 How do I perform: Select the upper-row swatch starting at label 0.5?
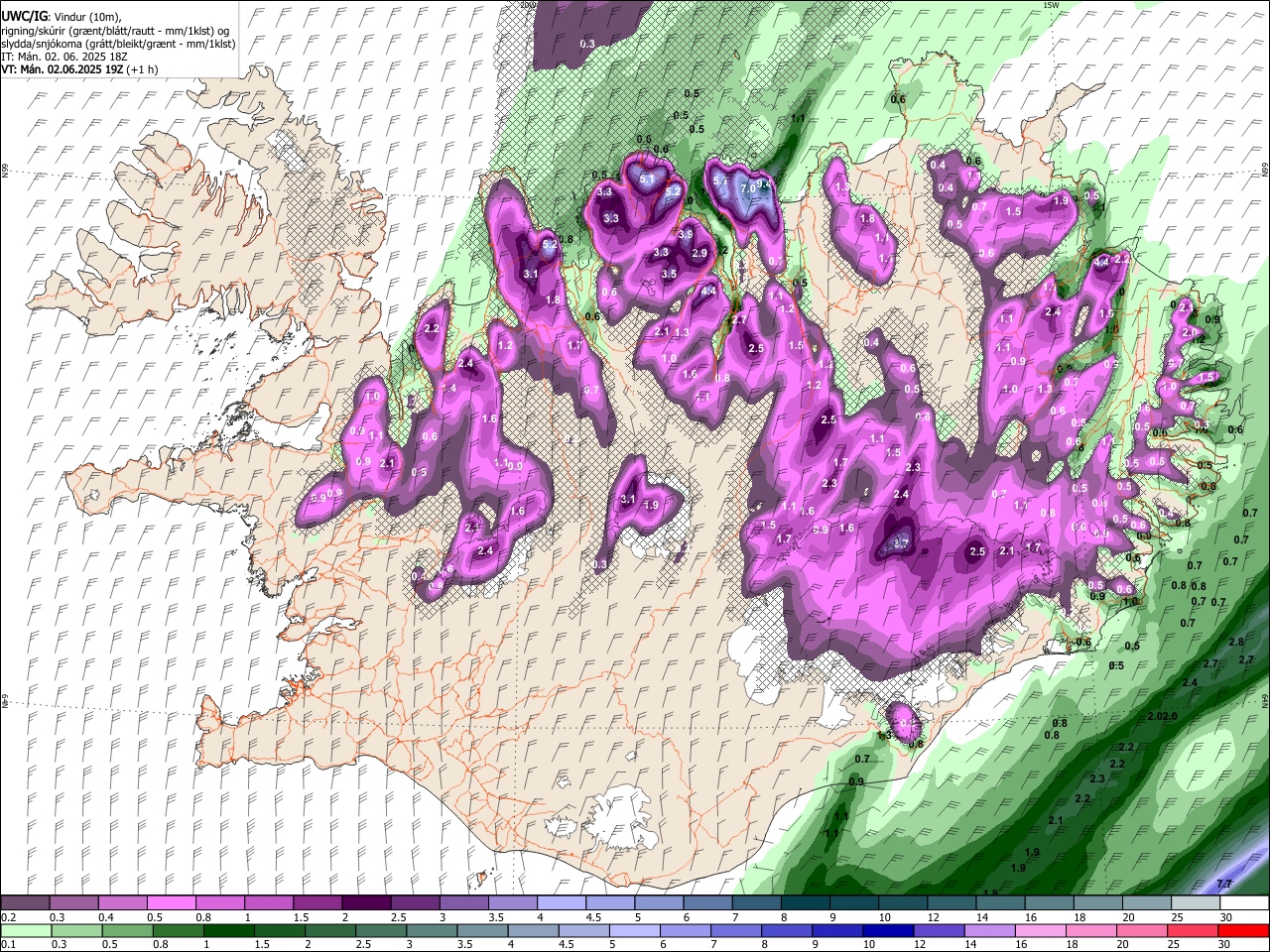point(172,902)
